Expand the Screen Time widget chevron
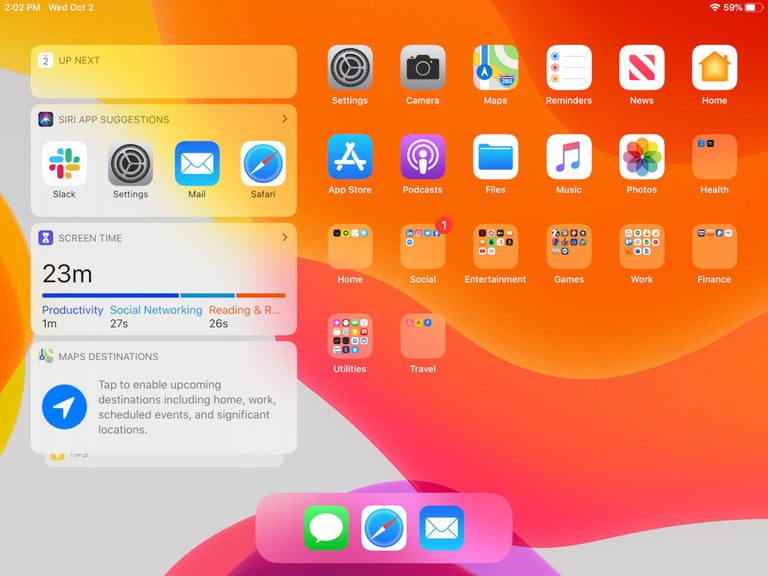 coord(285,238)
